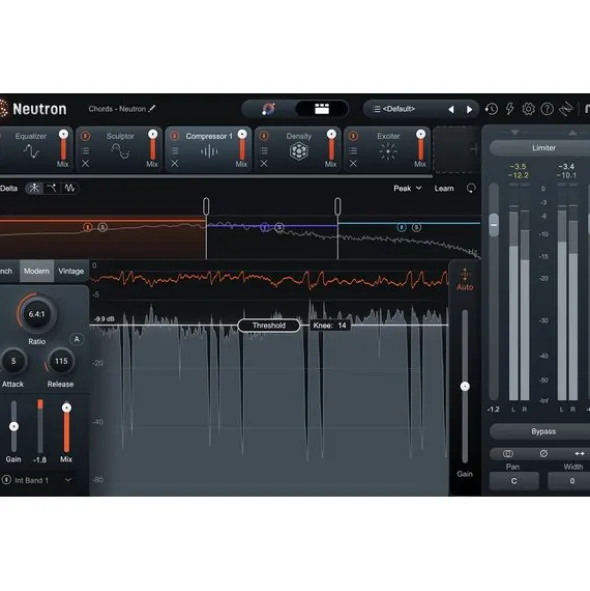Viewport: 590px width, 591px height.
Task: Remove the Sculptor module
Action: [86, 164]
